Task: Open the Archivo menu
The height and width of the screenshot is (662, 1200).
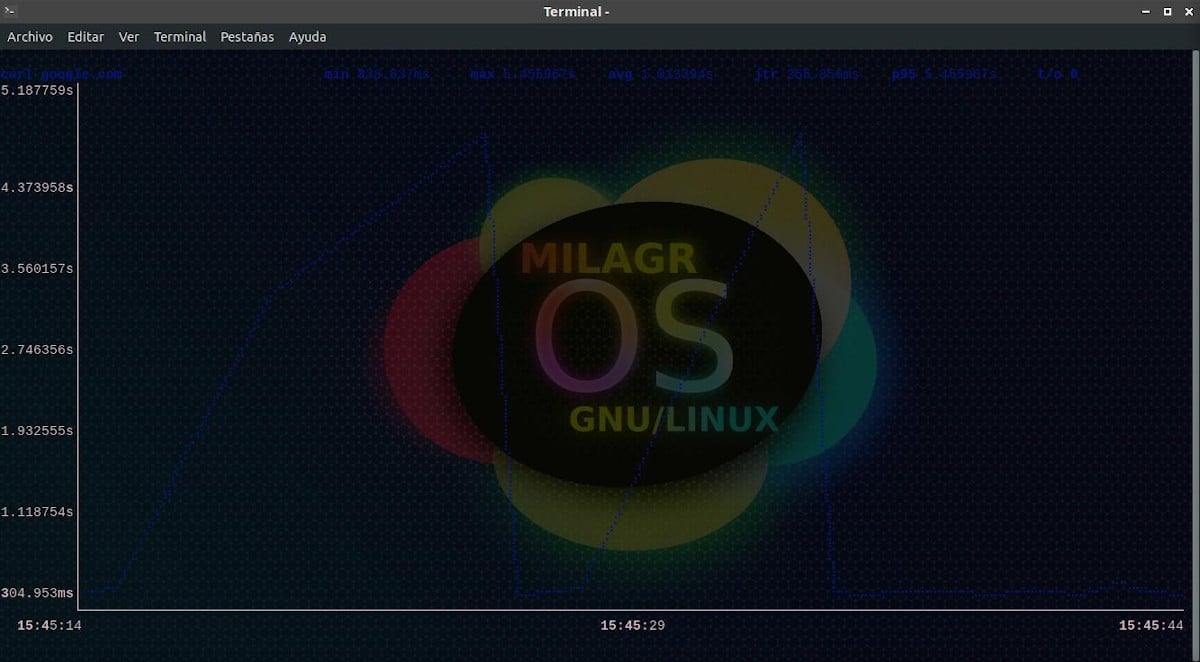Action: [x=30, y=37]
